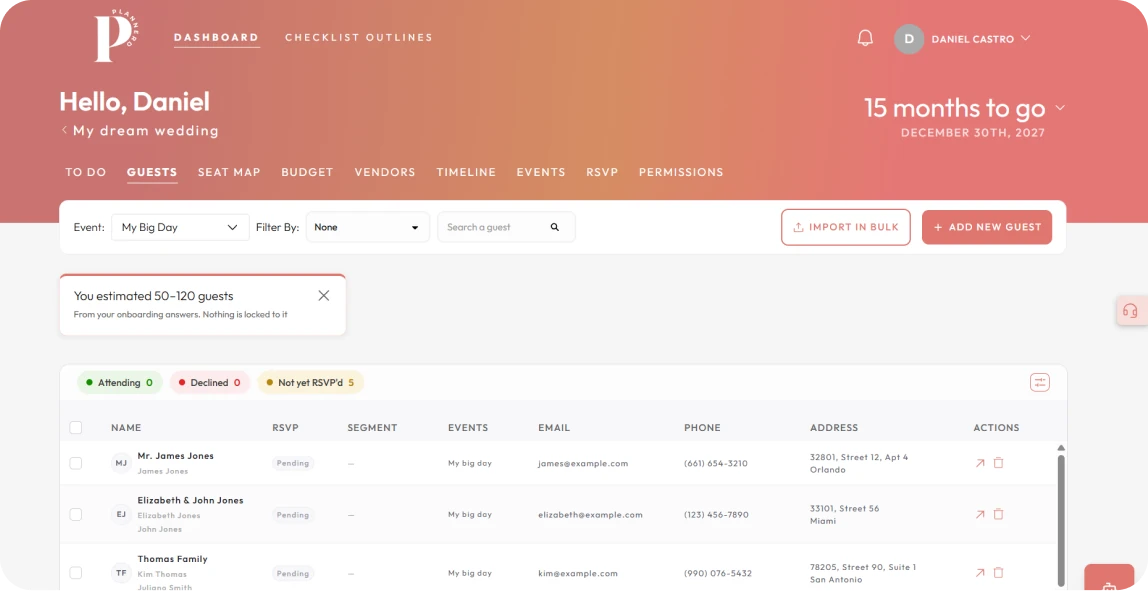
Task: Click the Planner P logo
Action: [116, 38]
